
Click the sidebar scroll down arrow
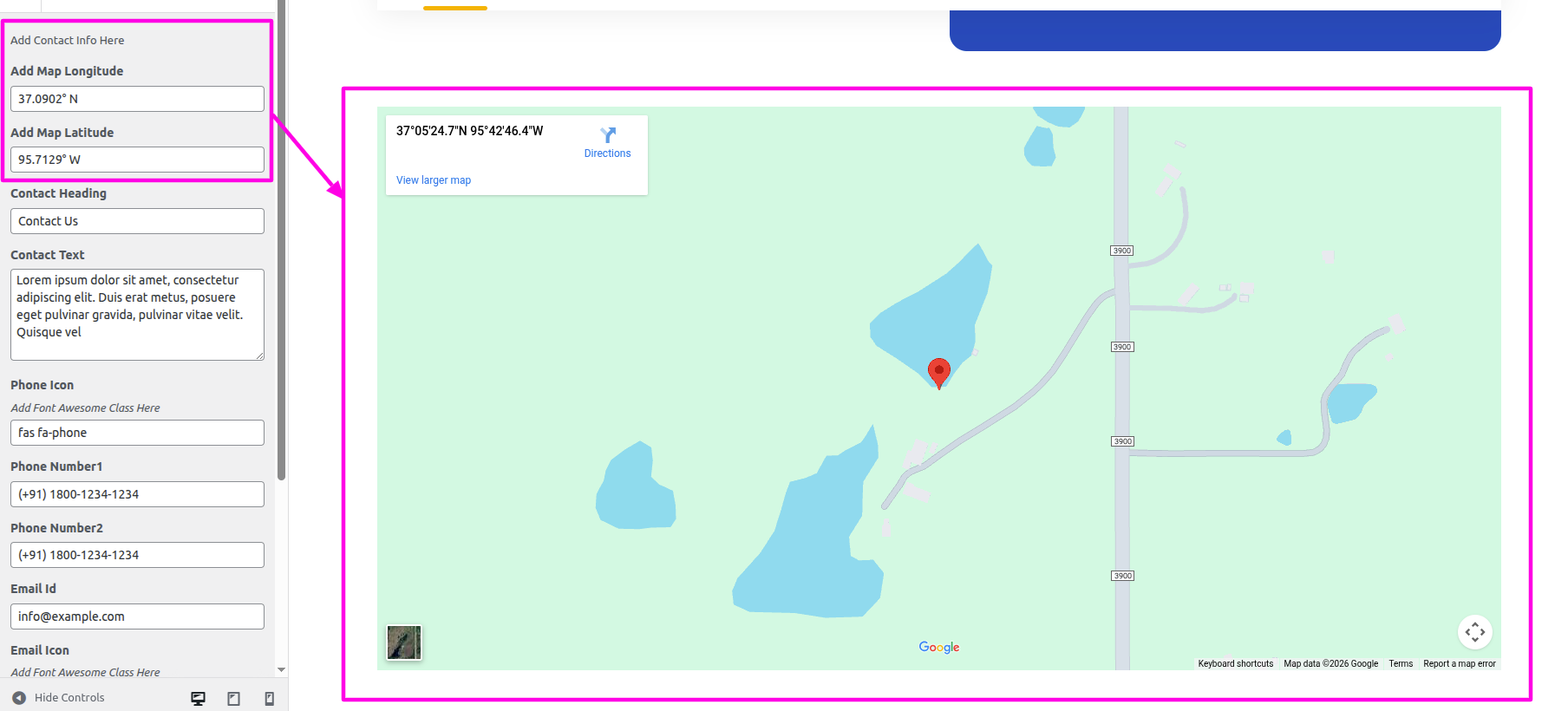tap(281, 670)
